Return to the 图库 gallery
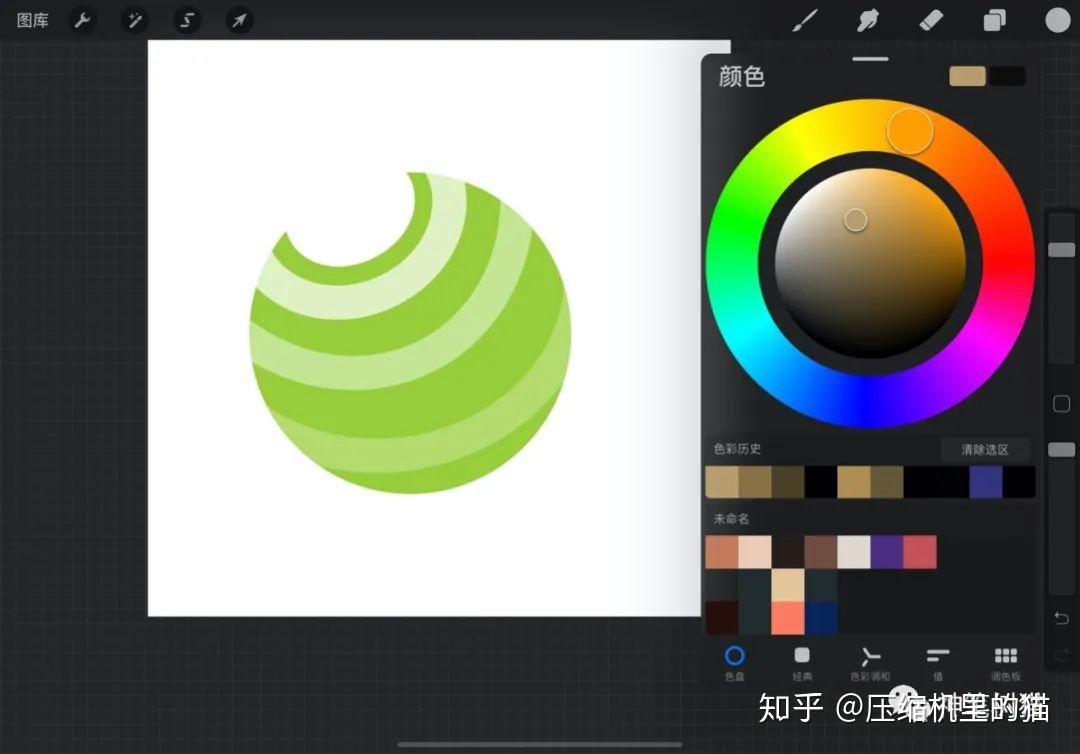The image size is (1080, 754). coord(33,20)
